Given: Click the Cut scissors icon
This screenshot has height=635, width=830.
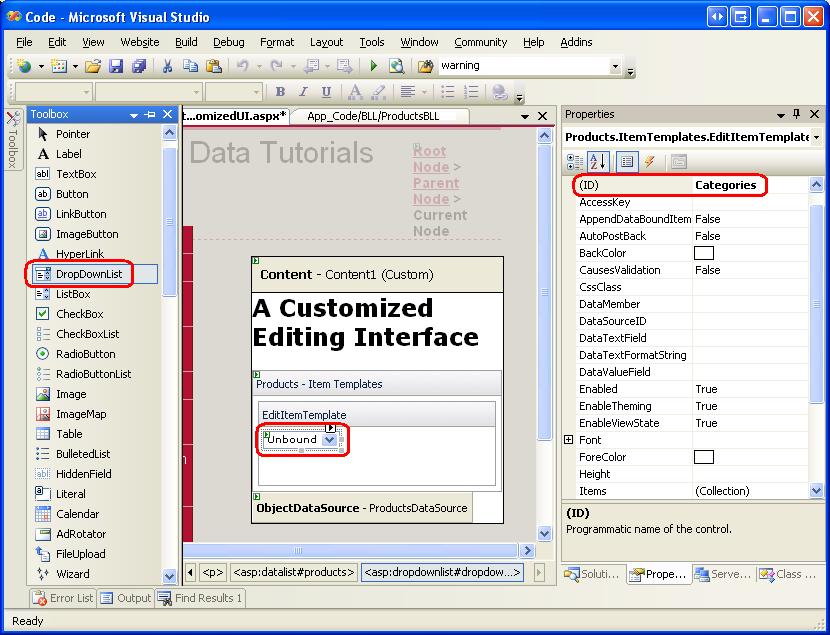Looking at the screenshot, I should coord(167,66).
